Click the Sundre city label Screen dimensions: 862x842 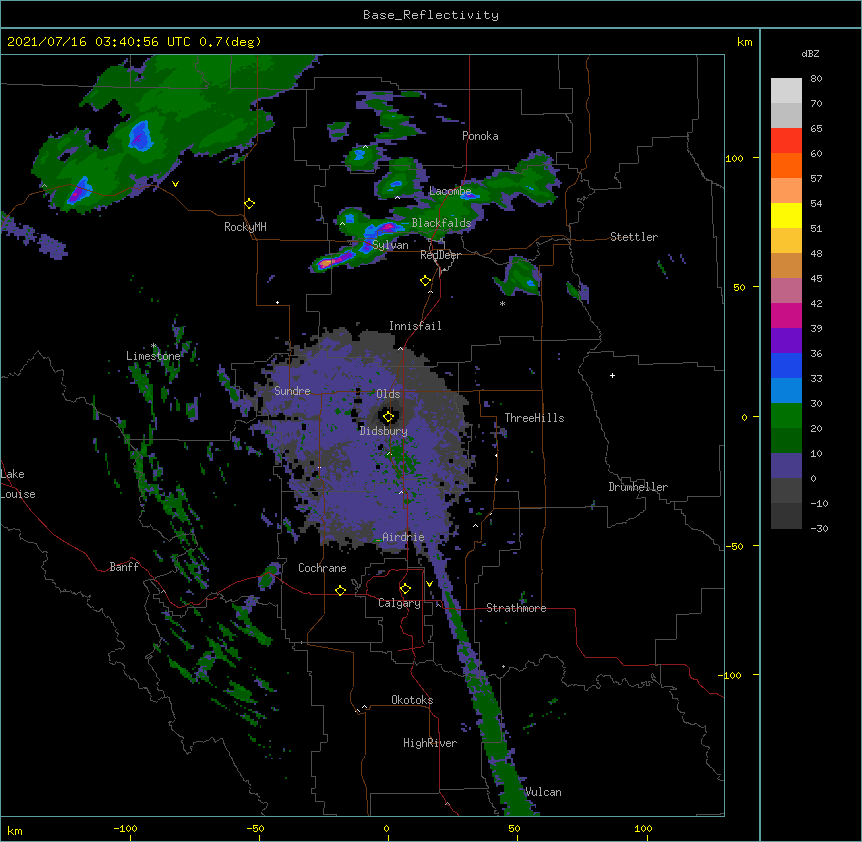[292, 391]
